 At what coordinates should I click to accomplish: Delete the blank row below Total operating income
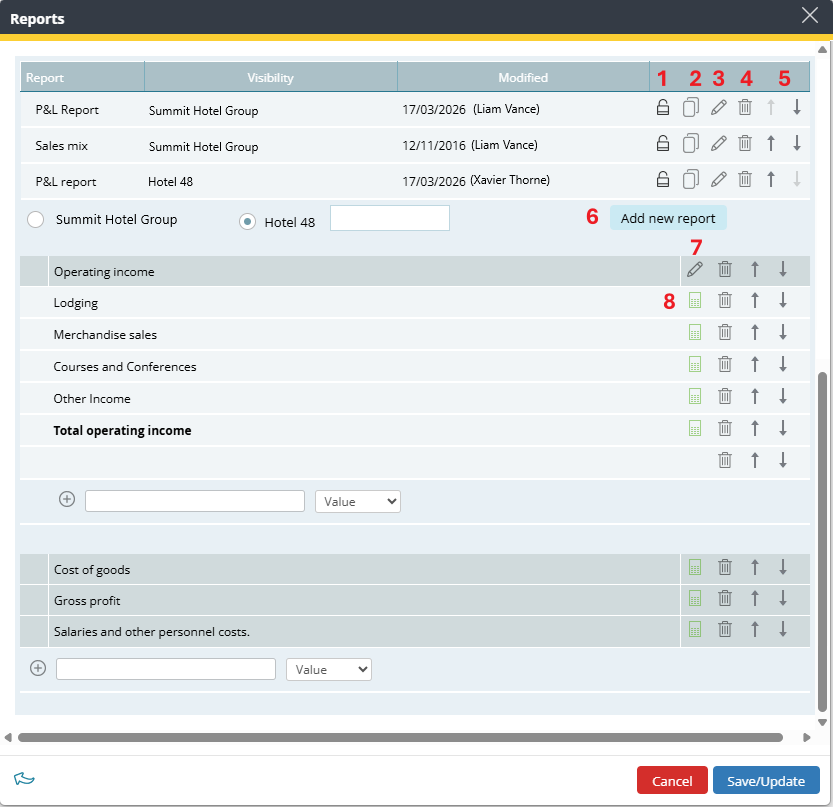click(725, 460)
